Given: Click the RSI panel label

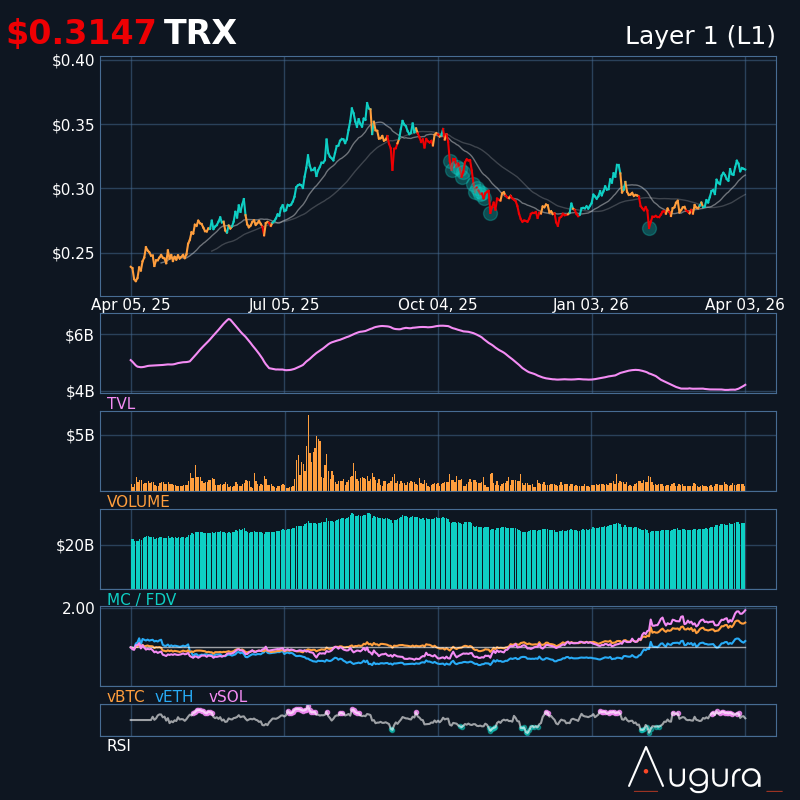Looking at the screenshot, I should [118, 746].
